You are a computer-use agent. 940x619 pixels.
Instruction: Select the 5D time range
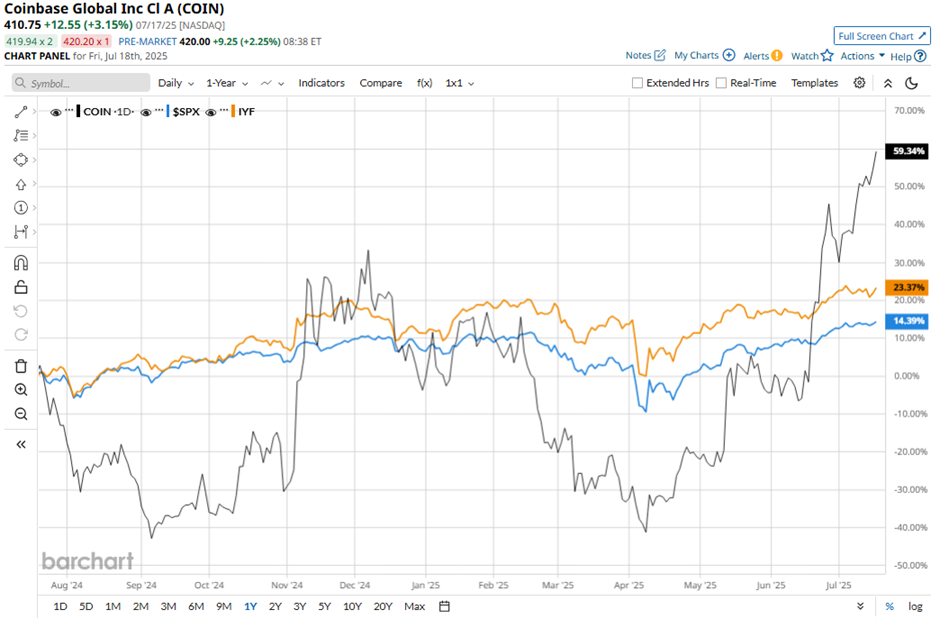point(86,606)
